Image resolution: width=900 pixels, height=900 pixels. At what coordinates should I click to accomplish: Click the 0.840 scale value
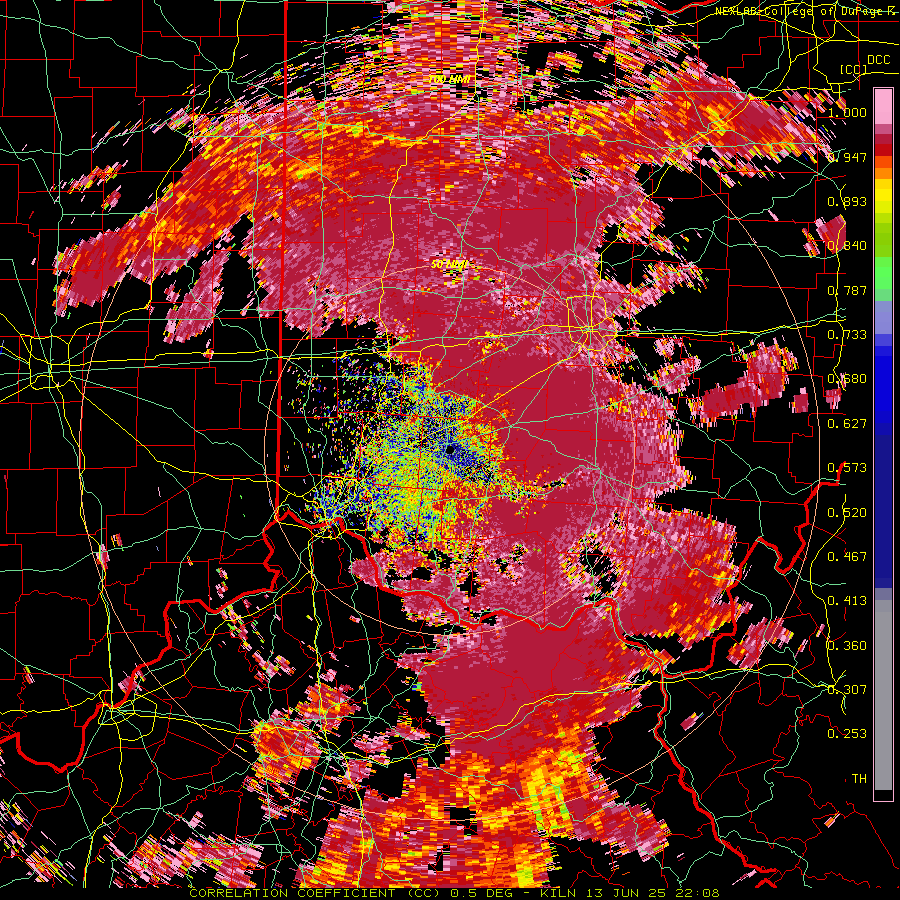click(x=847, y=246)
